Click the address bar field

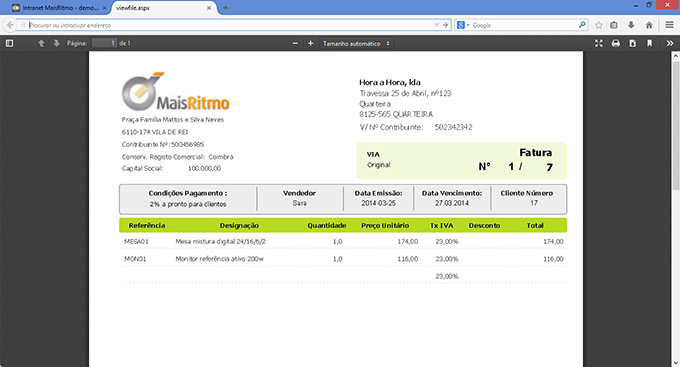(x=230, y=25)
